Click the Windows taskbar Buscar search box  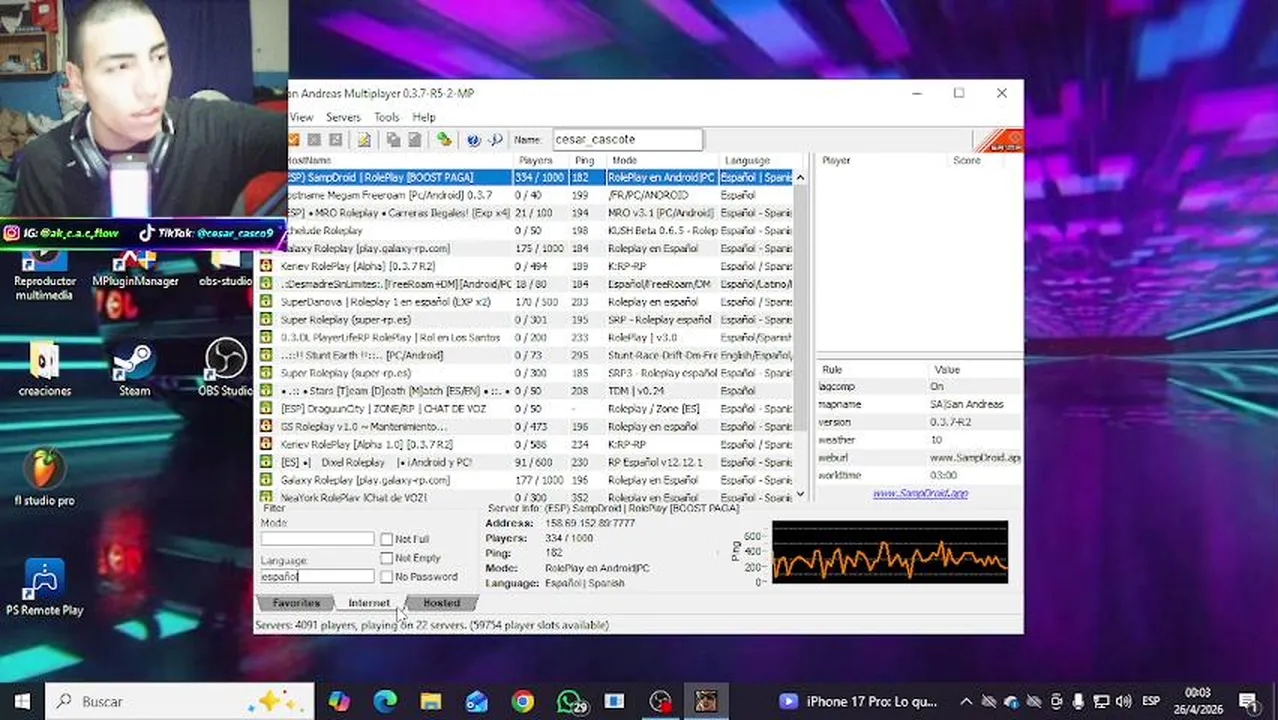point(180,701)
